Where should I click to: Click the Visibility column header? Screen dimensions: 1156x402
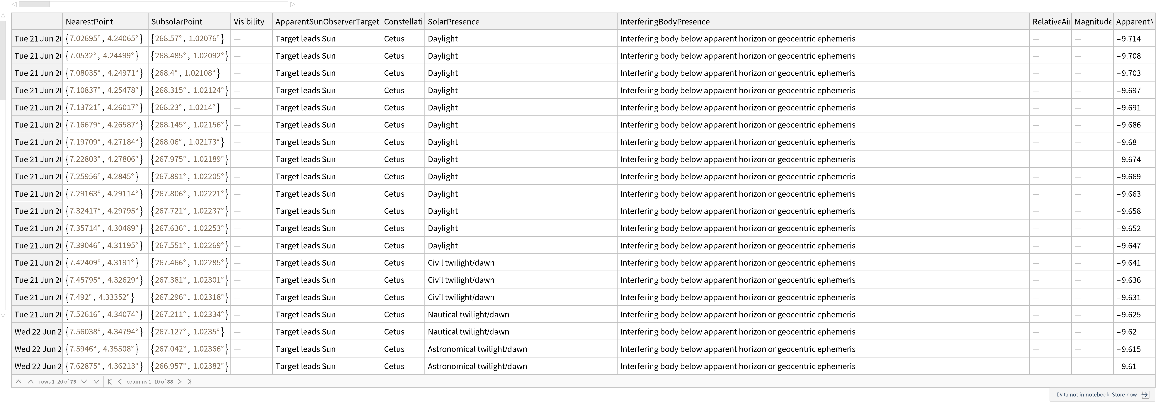click(x=250, y=20)
